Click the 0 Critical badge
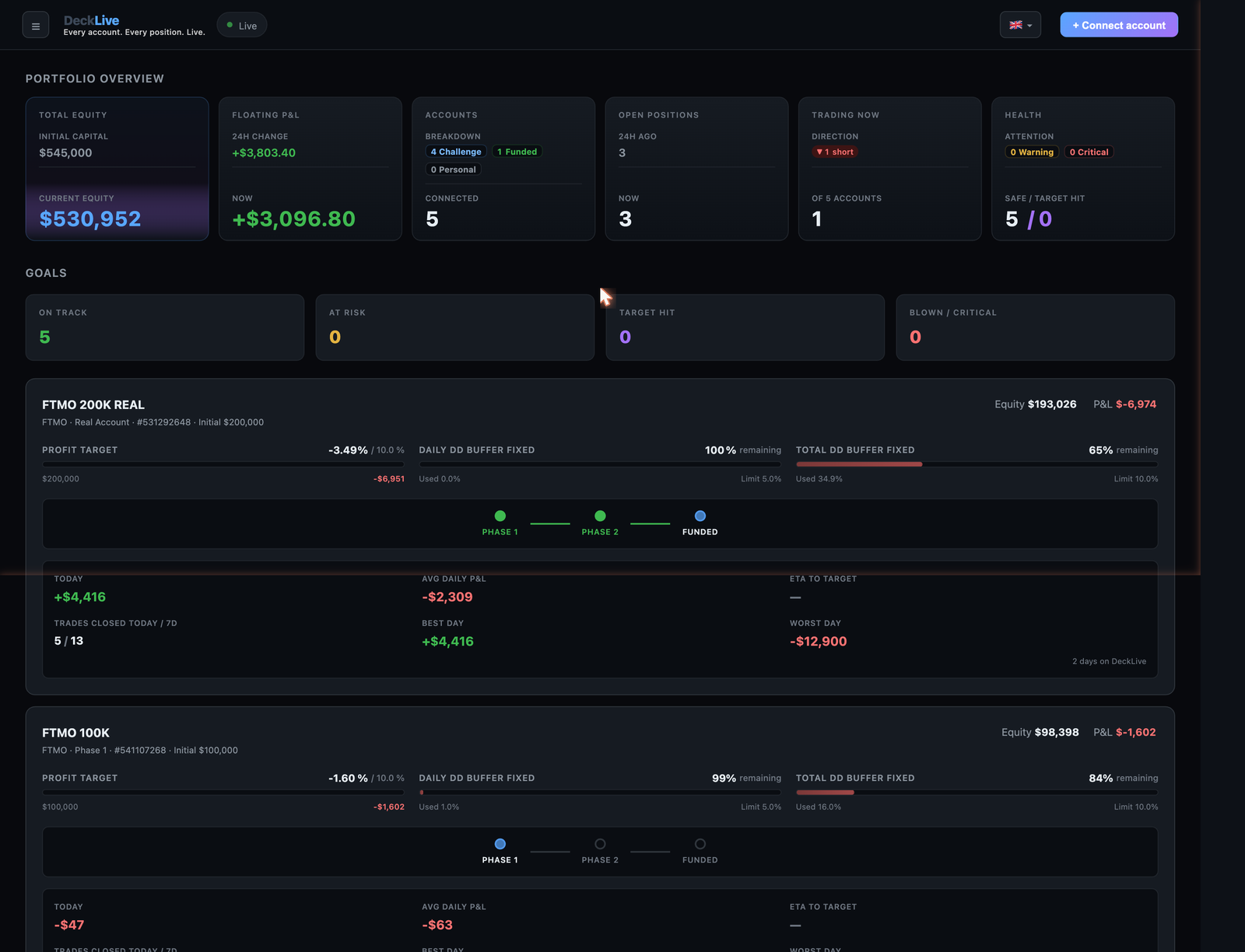 click(x=1089, y=152)
